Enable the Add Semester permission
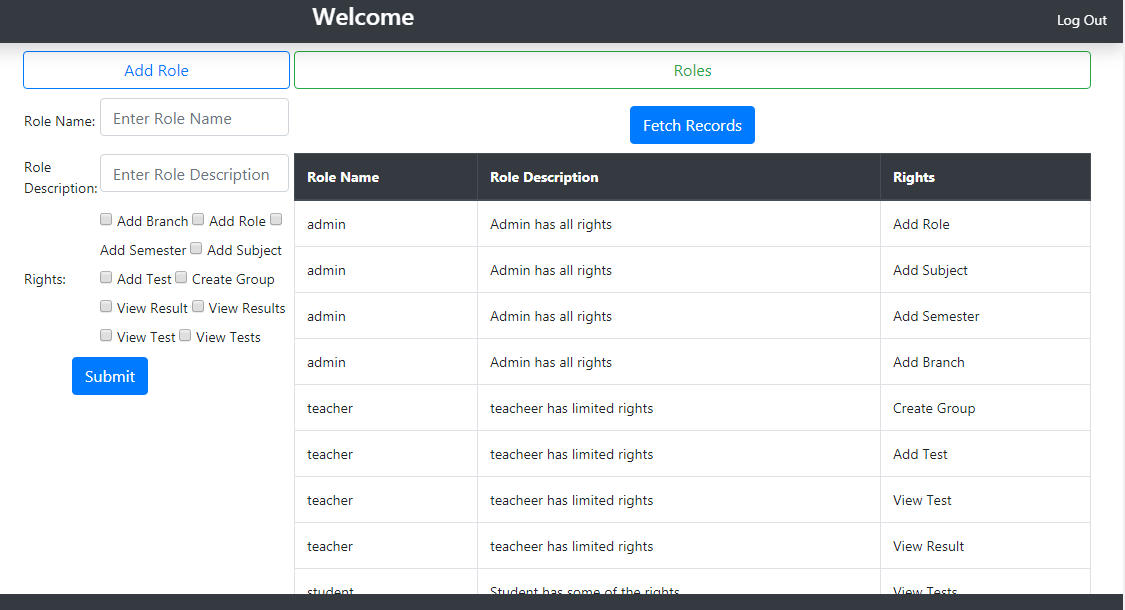This screenshot has height=610, width=1125. point(276,219)
